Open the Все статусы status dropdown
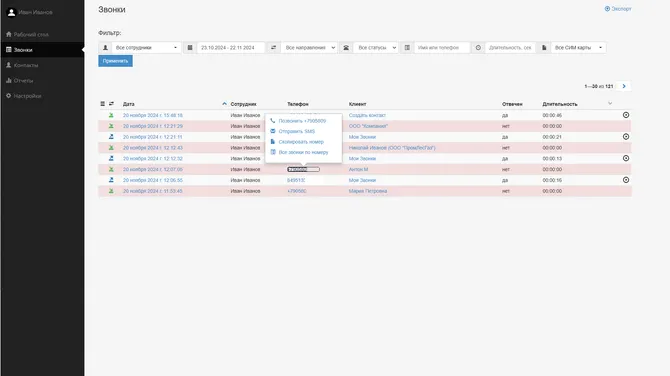Screen dimensions: 670x376 coord(376,48)
